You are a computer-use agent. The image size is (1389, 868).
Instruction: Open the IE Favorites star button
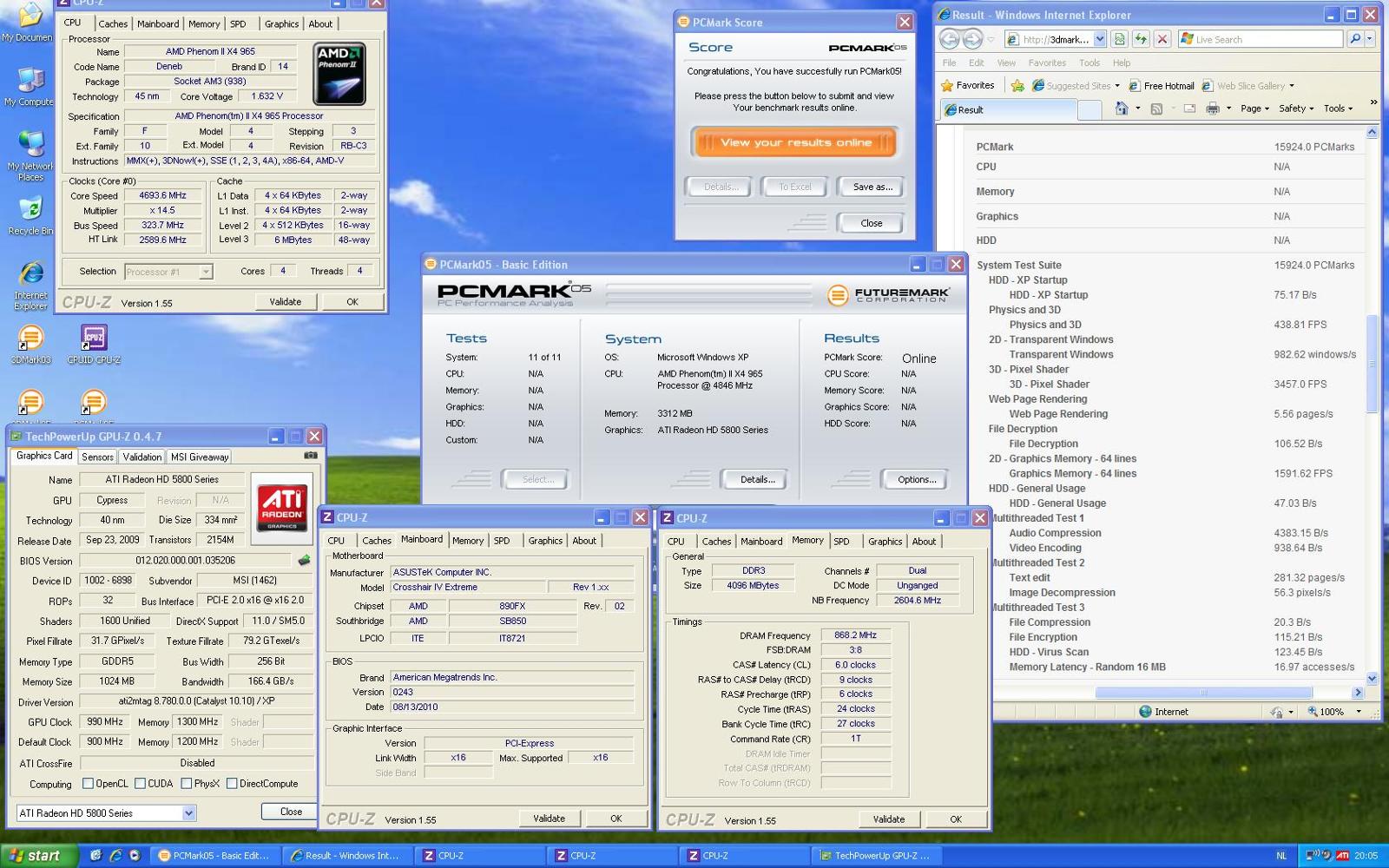click(967, 85)
